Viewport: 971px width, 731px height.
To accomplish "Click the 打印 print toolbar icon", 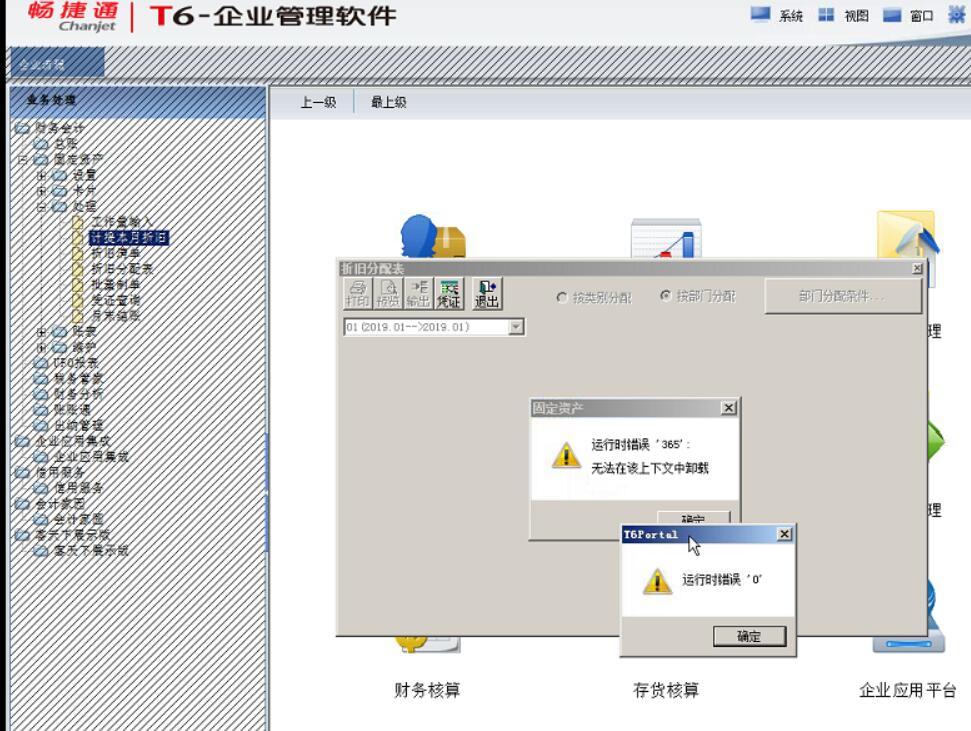I will point(357,294).
